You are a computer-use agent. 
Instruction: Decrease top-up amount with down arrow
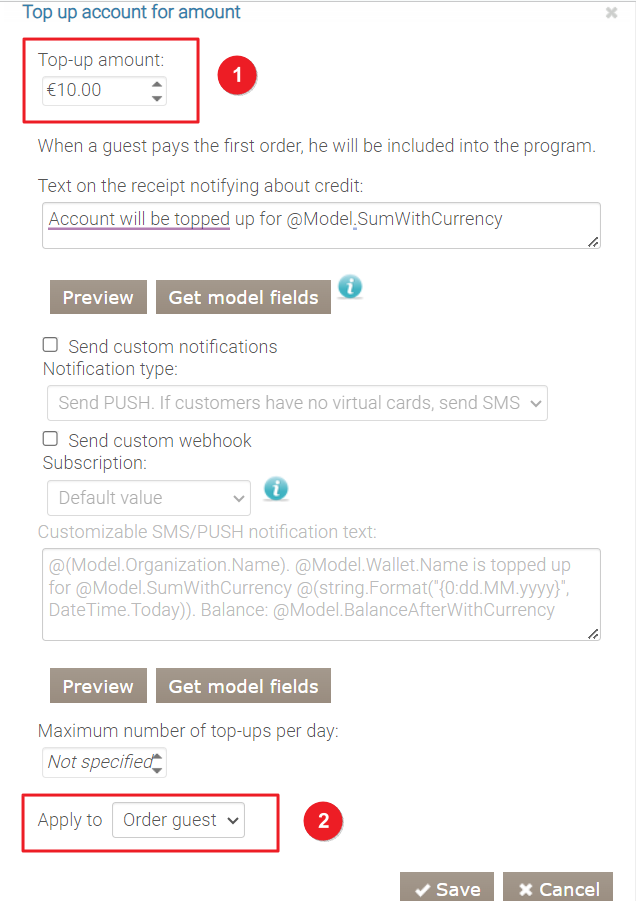tap(157, 98)
